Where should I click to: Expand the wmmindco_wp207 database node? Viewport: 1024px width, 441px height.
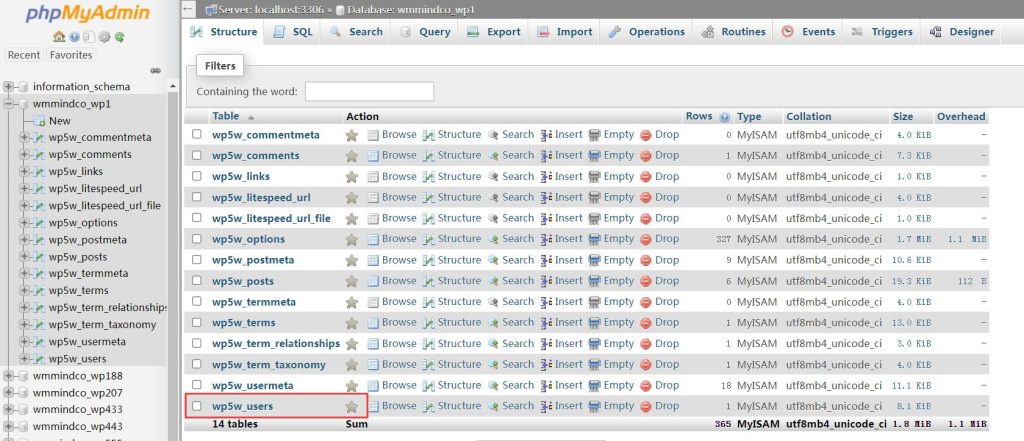8,393
